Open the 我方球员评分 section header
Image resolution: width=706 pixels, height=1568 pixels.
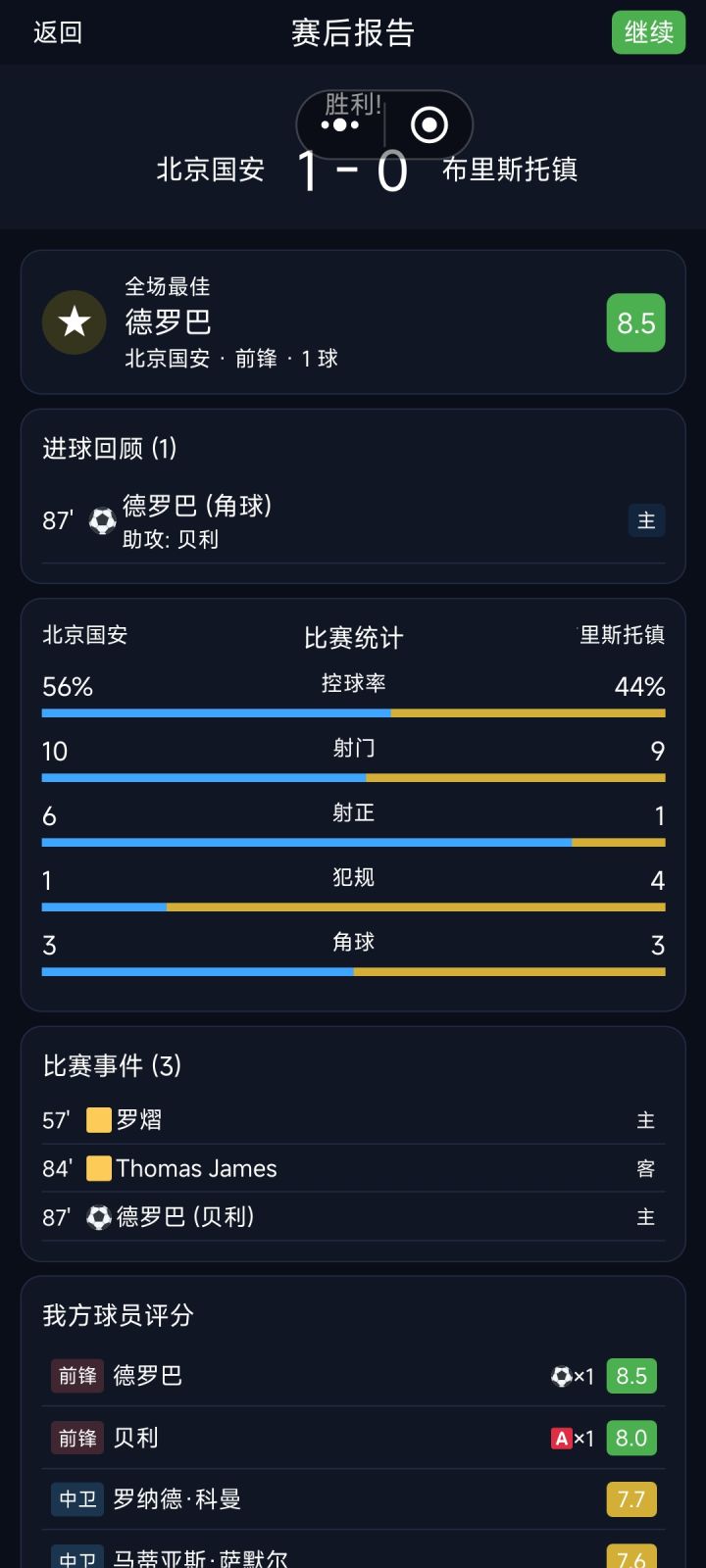118,1315
